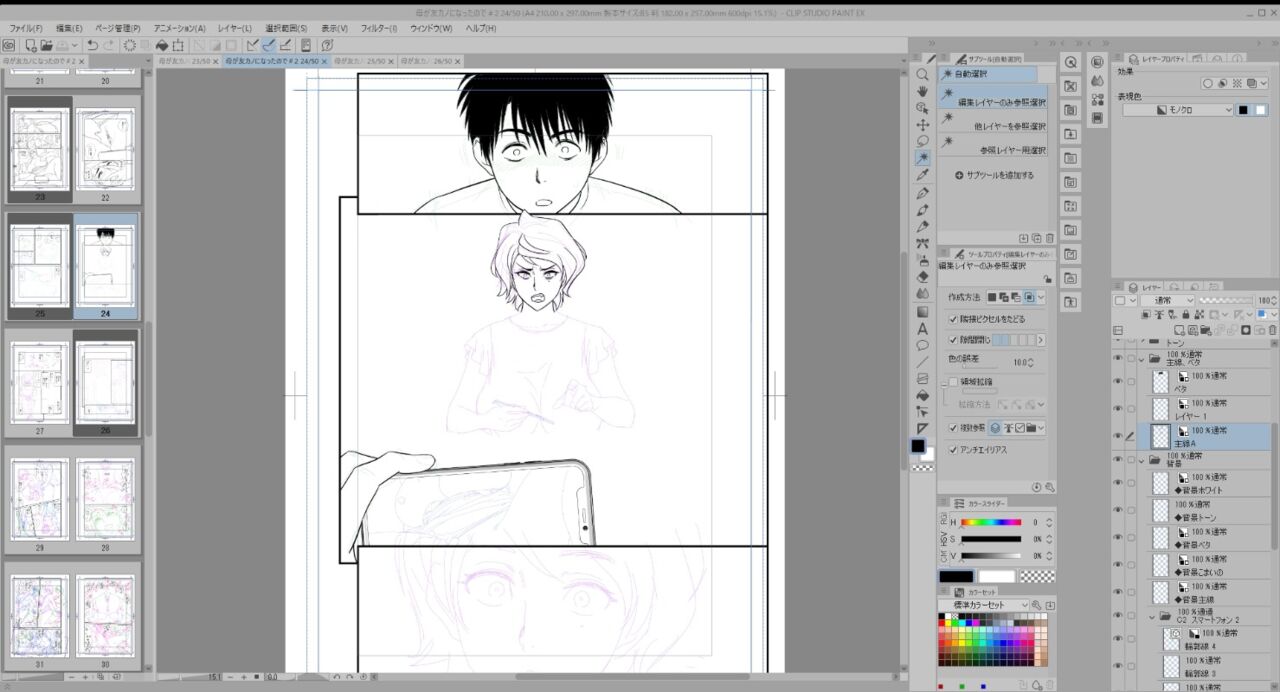Click the CLIP STUDIO launcher icon
The width and height of the screenshot is (1280, 692).
(x=9, y=45)
